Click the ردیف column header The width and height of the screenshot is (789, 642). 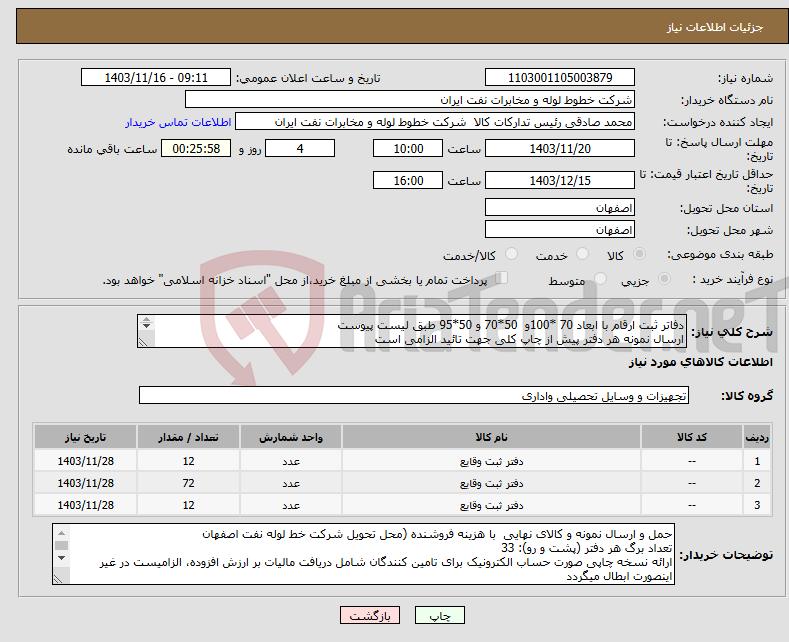click(x=757, y=437)
